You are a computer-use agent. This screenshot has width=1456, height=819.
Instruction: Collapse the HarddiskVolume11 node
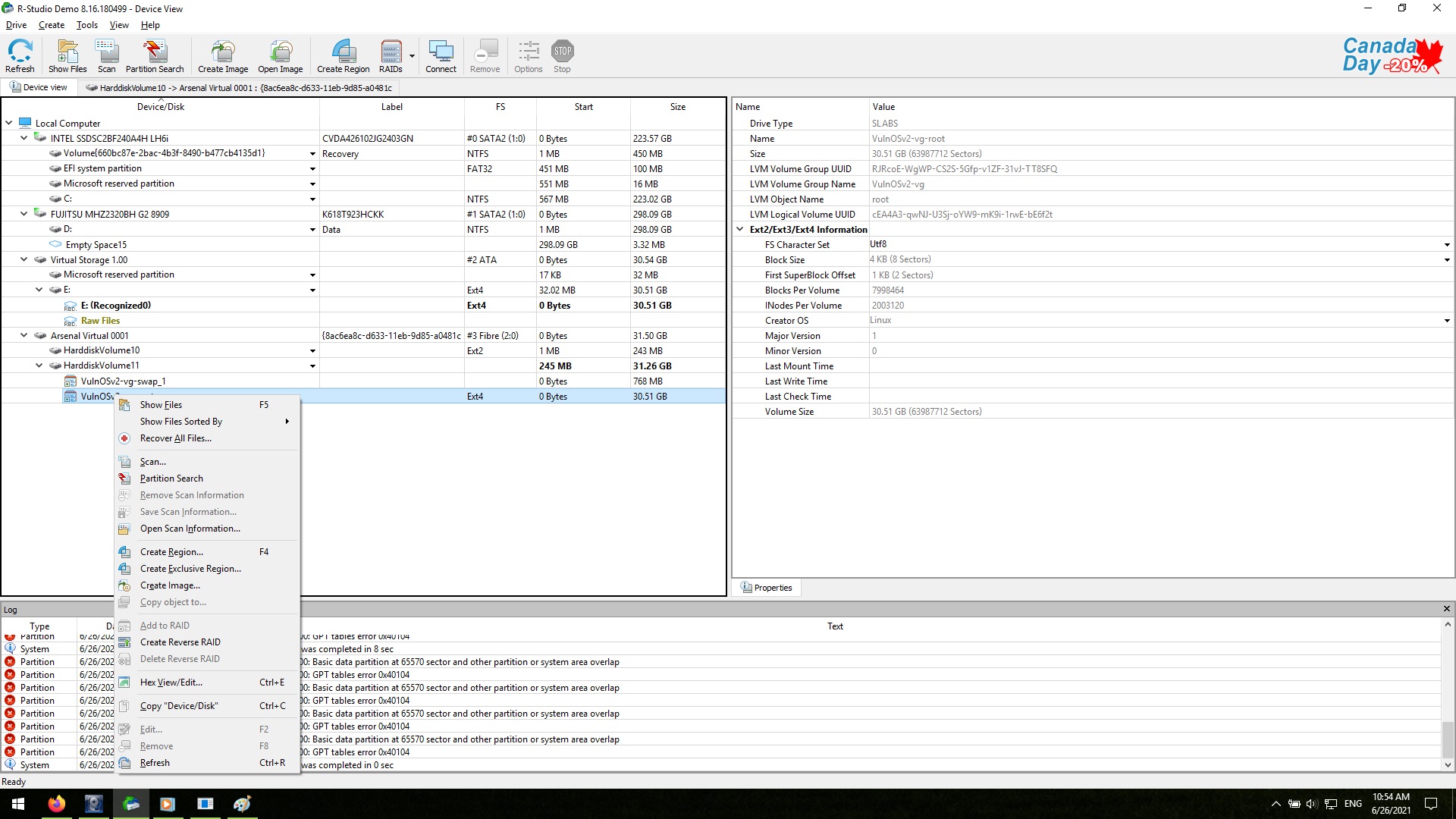39,366
